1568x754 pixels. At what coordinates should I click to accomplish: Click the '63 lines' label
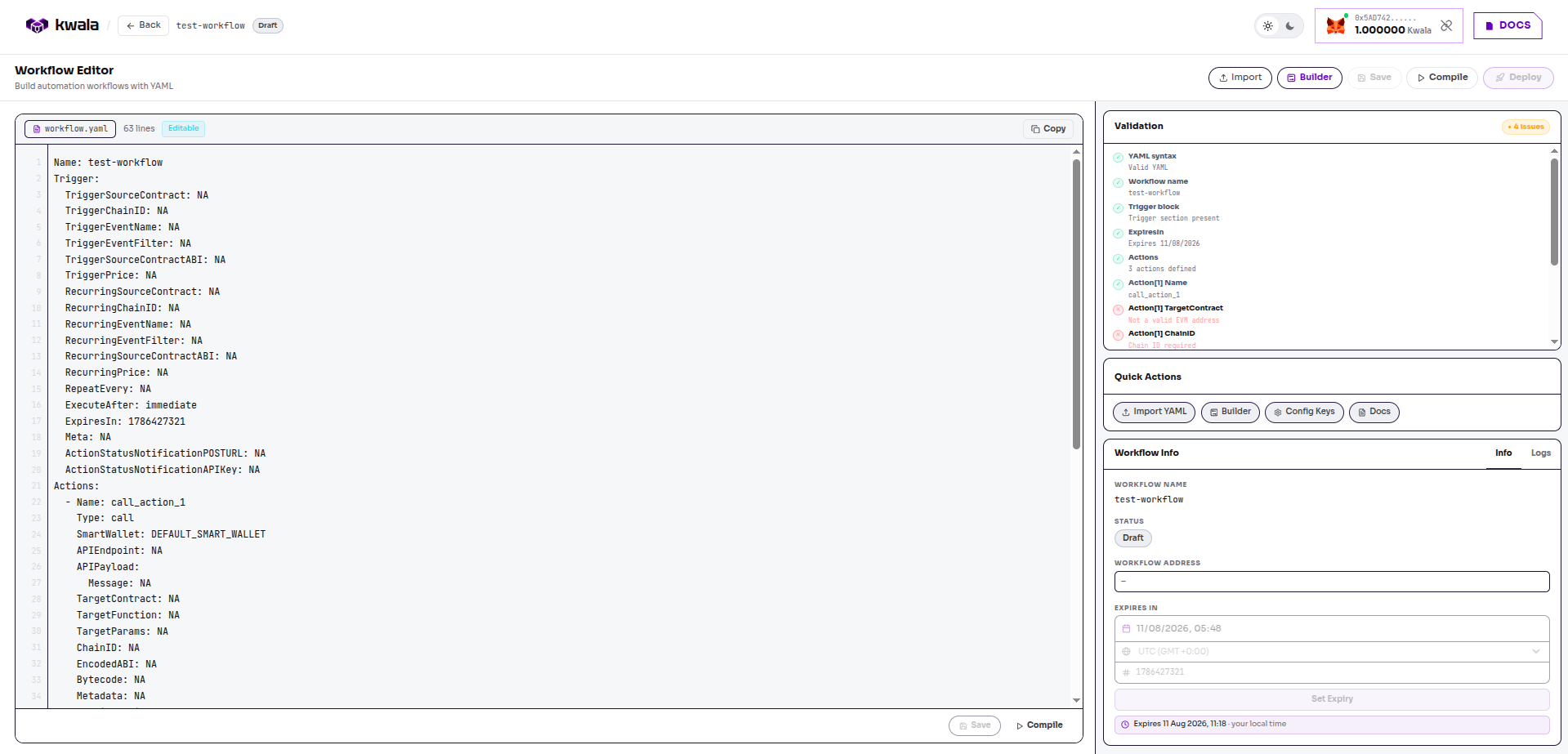(x=139, y=129)
